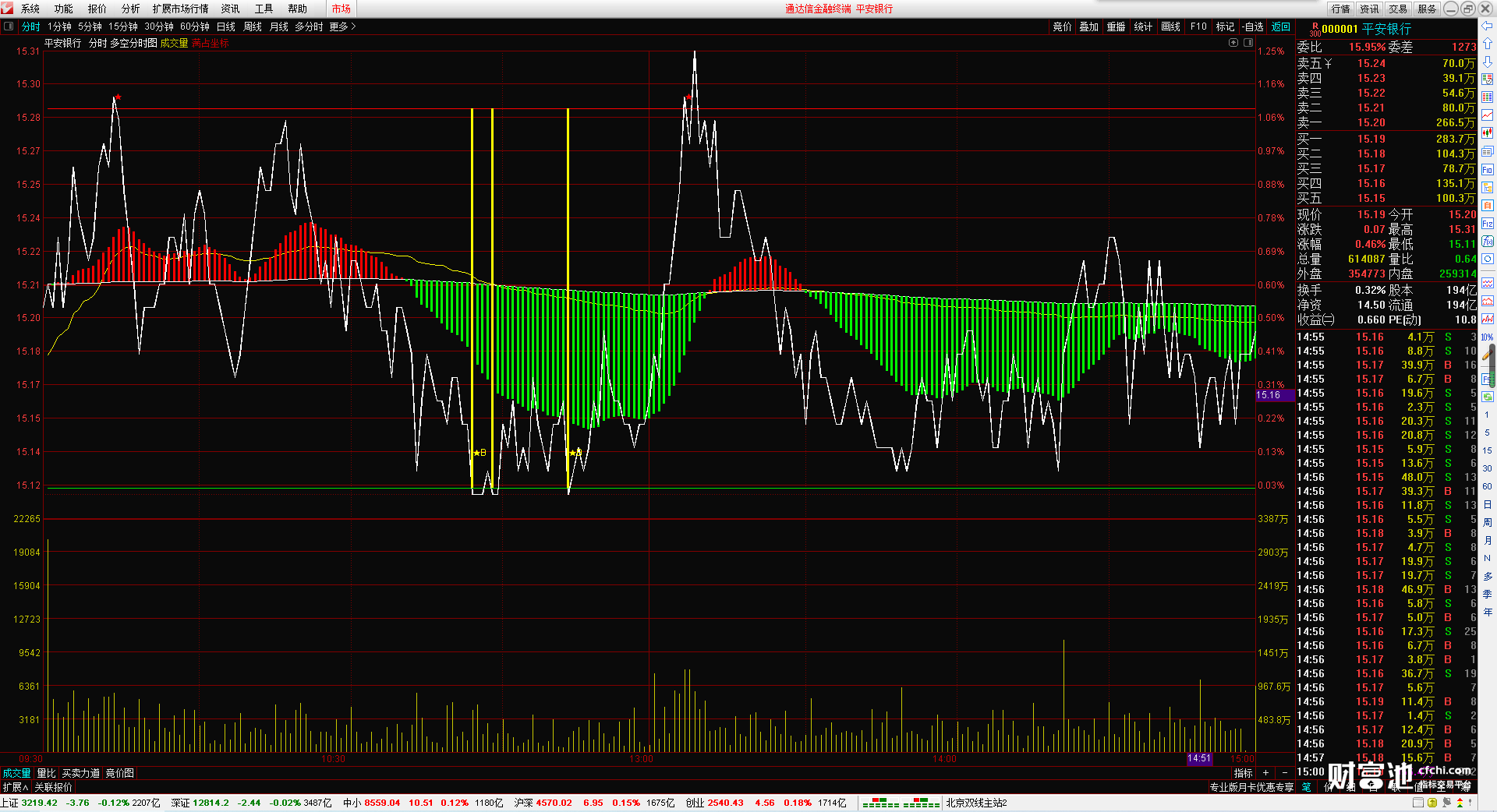Open the 帮助 menu
Image resolution: width=1497 pixels, height=812 pixels.
pos(297,9)
